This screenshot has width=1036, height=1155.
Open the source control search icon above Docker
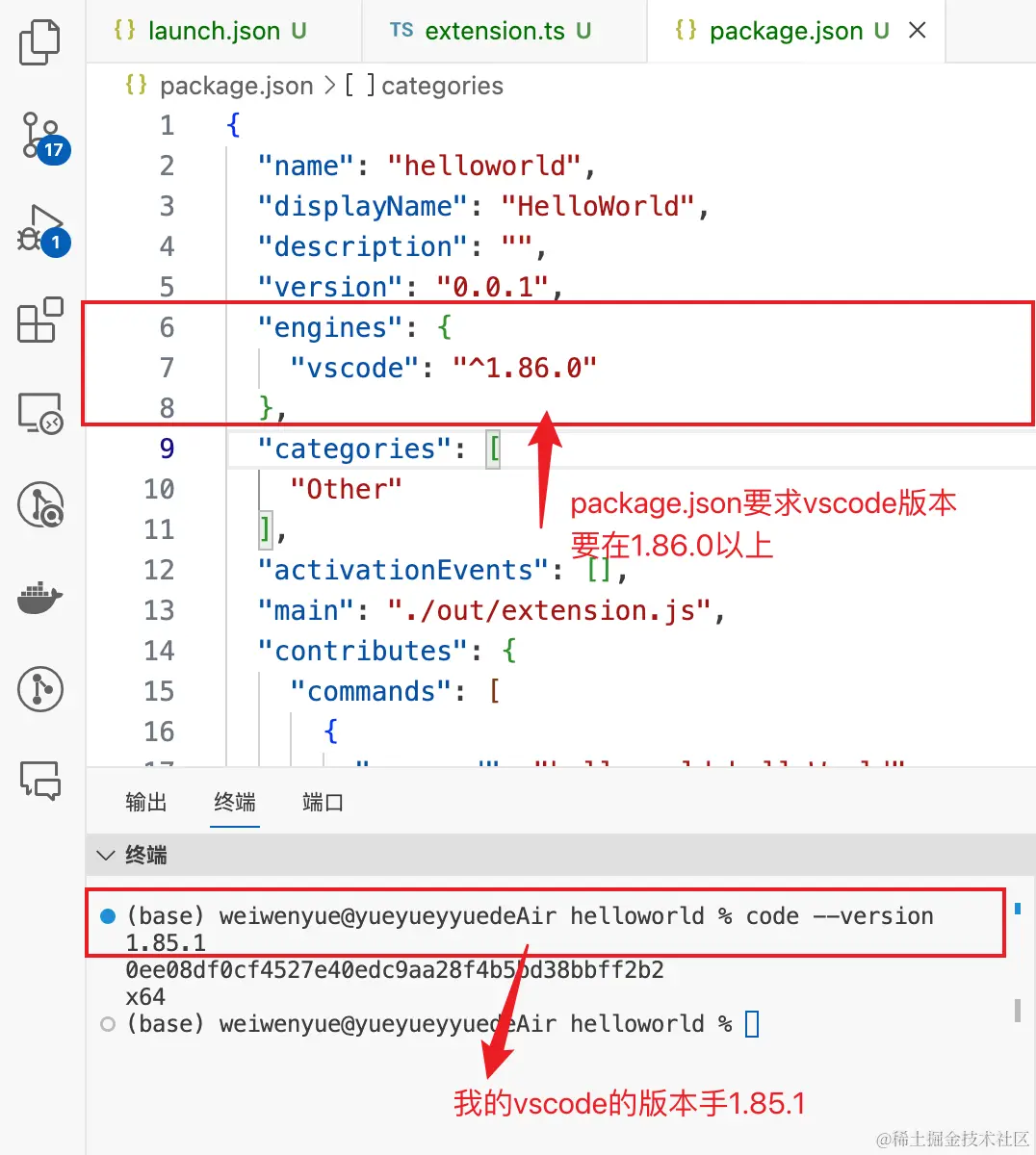point(40,505)
